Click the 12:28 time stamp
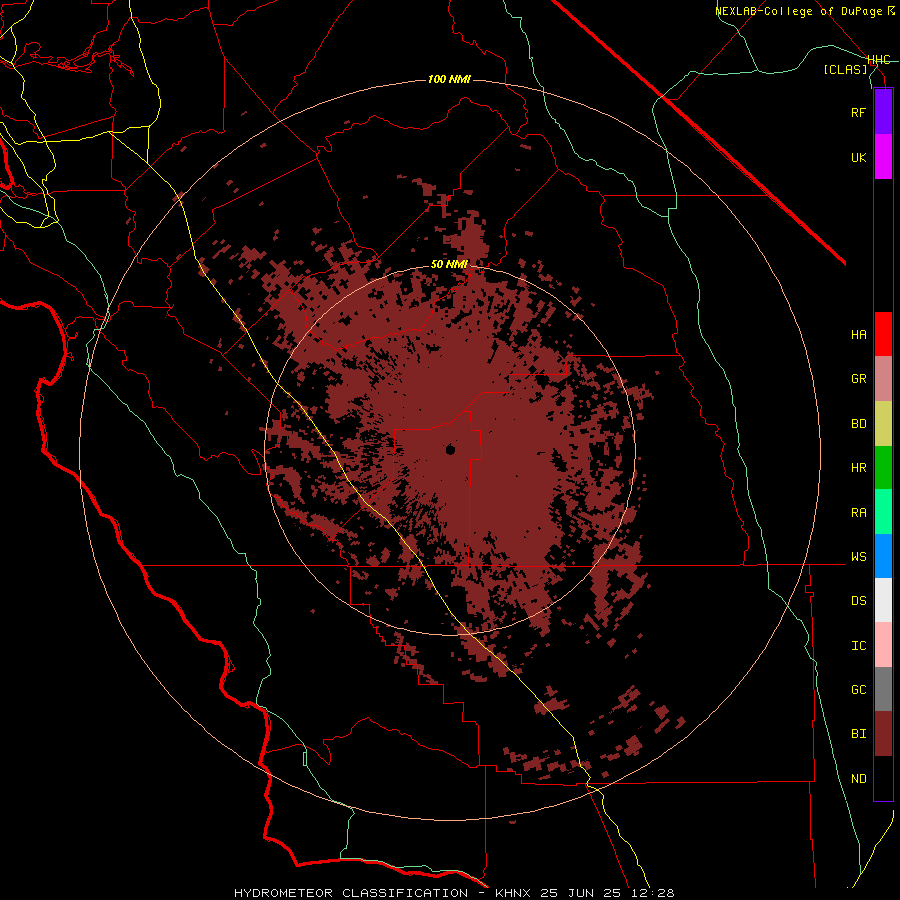The height and width of the screenshot is (900, 900). click(653, 893)
